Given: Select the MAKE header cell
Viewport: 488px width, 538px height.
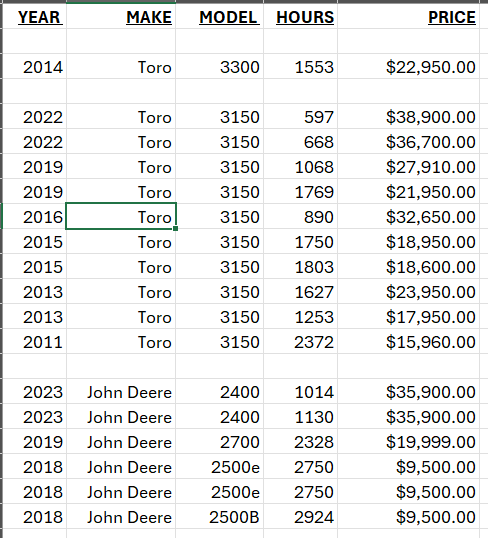Looking at the screenshot, I should (x=121, y=16).
